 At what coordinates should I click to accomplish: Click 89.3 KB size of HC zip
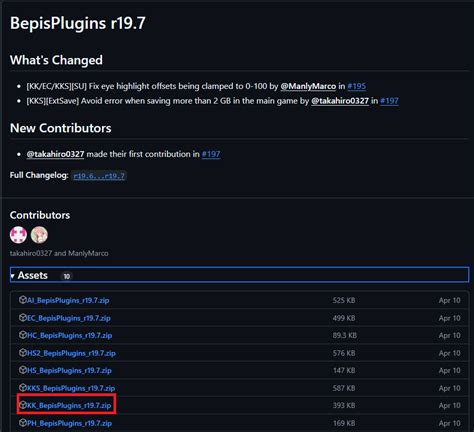tap(344, 335)
